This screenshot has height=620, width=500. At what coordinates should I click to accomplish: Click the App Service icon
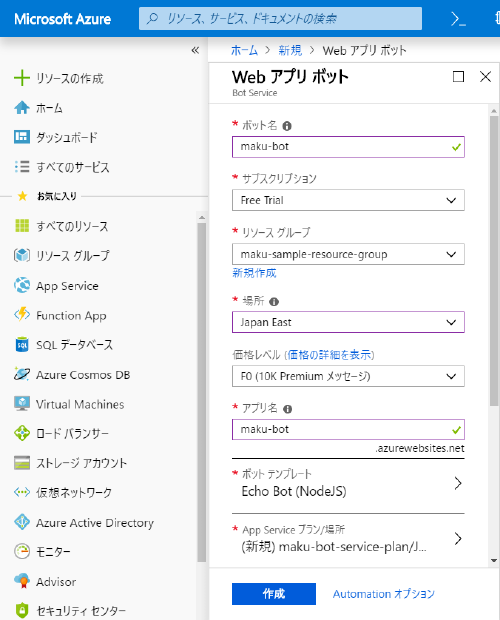[22, 285]
